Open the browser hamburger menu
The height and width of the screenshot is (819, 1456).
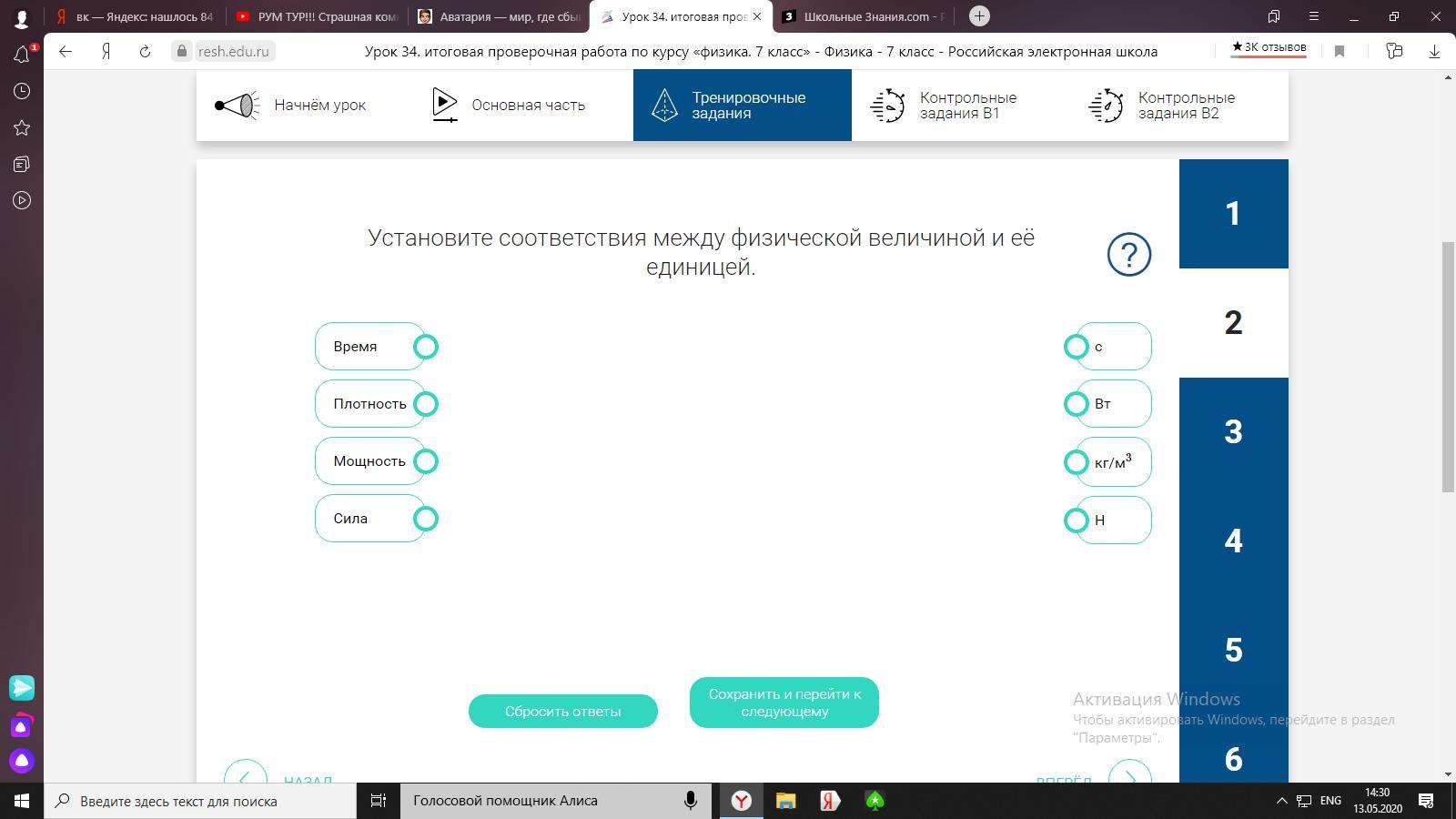point(1313,16)
